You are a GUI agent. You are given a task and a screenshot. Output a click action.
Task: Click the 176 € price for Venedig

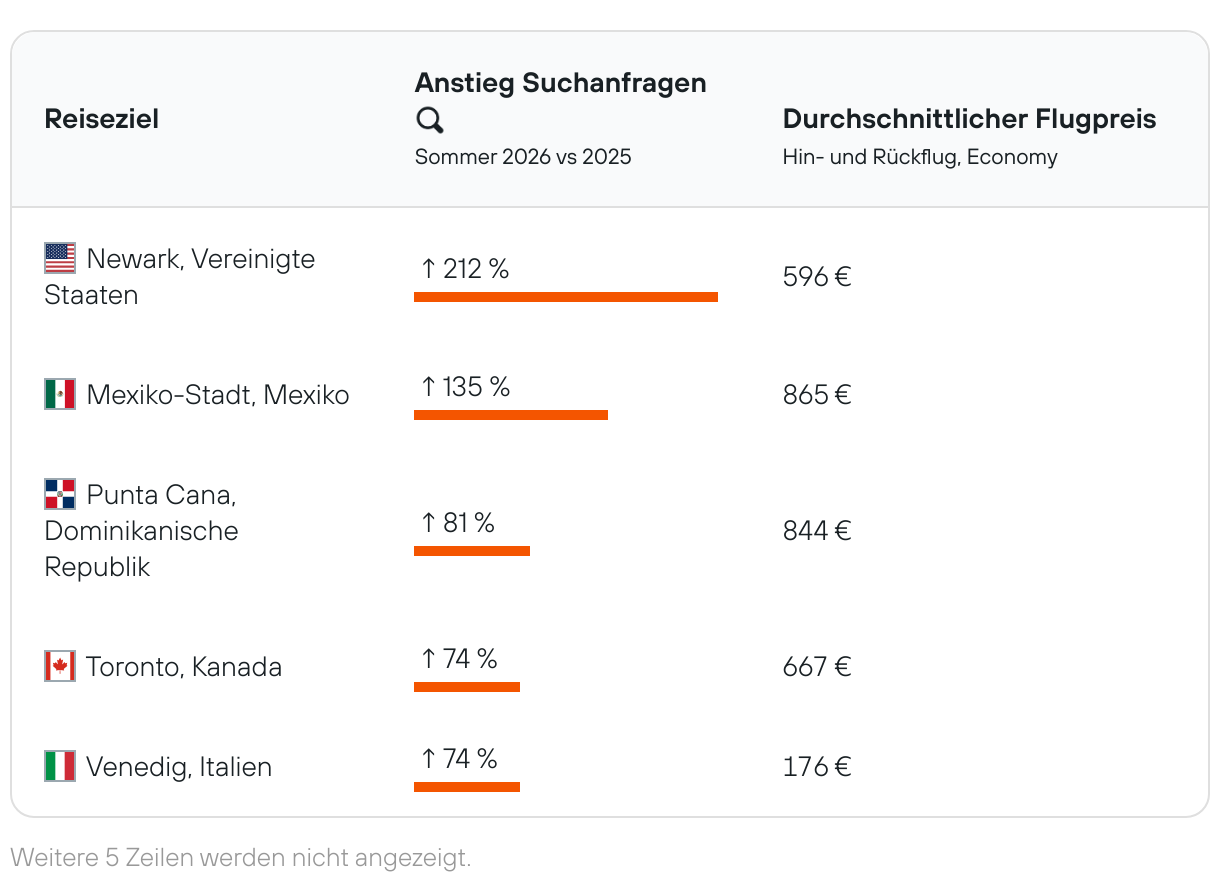coord(816,767)
